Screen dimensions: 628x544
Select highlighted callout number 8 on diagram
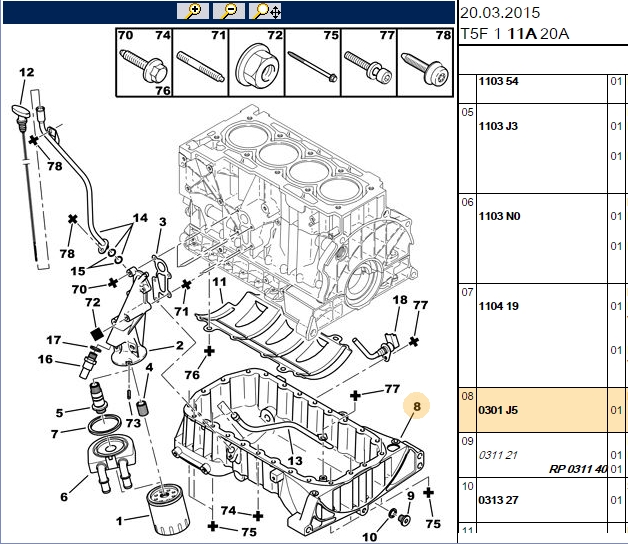point(417,406)
